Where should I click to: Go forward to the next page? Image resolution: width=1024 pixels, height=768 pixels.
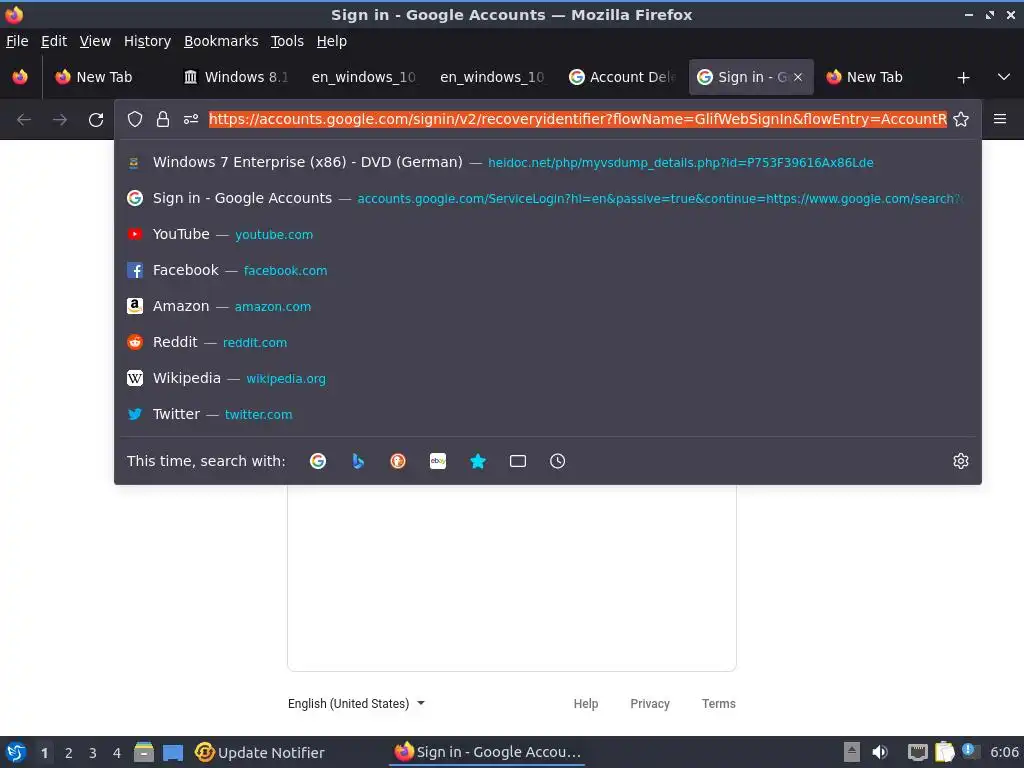(60, 120)
